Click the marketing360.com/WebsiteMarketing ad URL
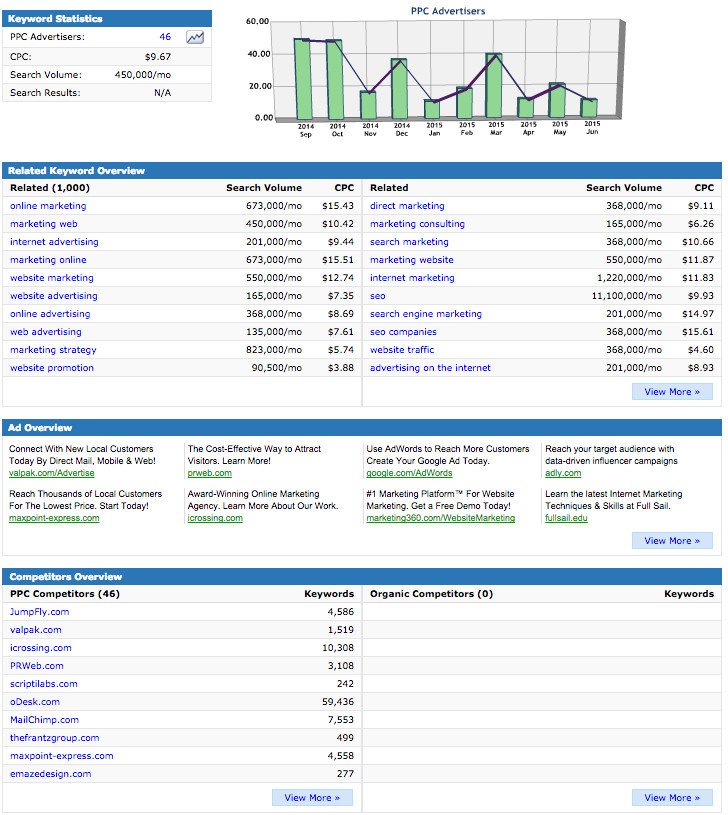The height and width of the screenshot is (815, 728). pyautogui.click(x=441, y=518)
